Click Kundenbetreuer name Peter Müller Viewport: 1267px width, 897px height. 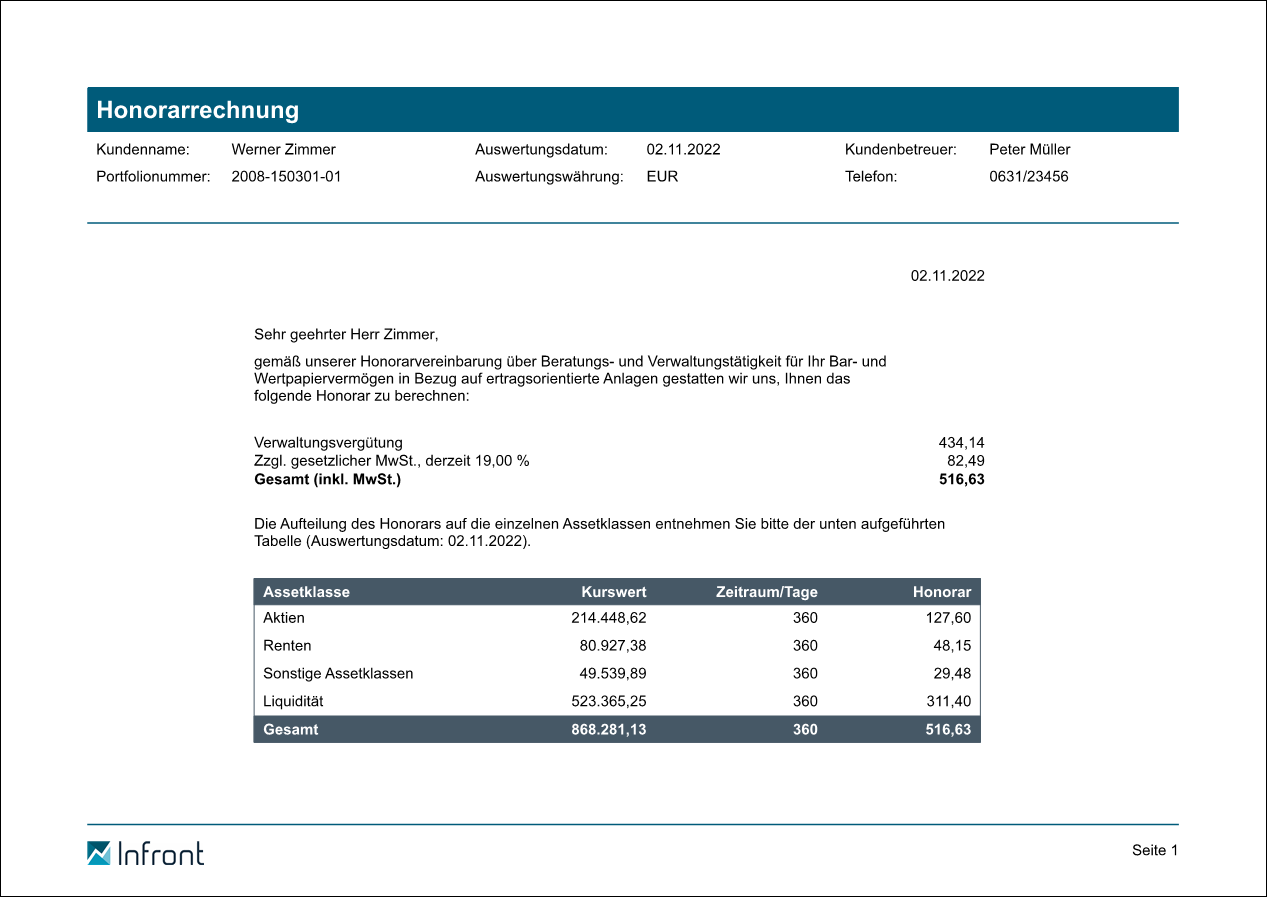click(x=1029, y=150)
